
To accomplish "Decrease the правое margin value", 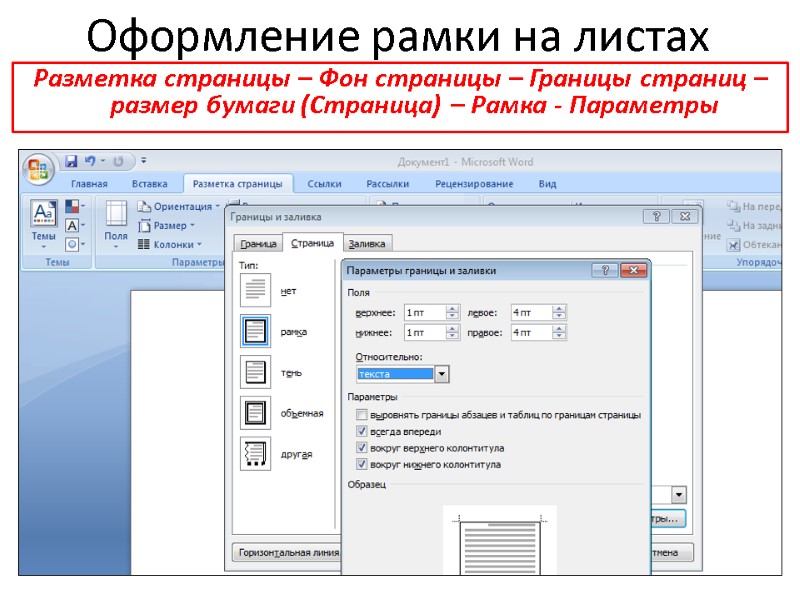I will click(x=559, y=336).
